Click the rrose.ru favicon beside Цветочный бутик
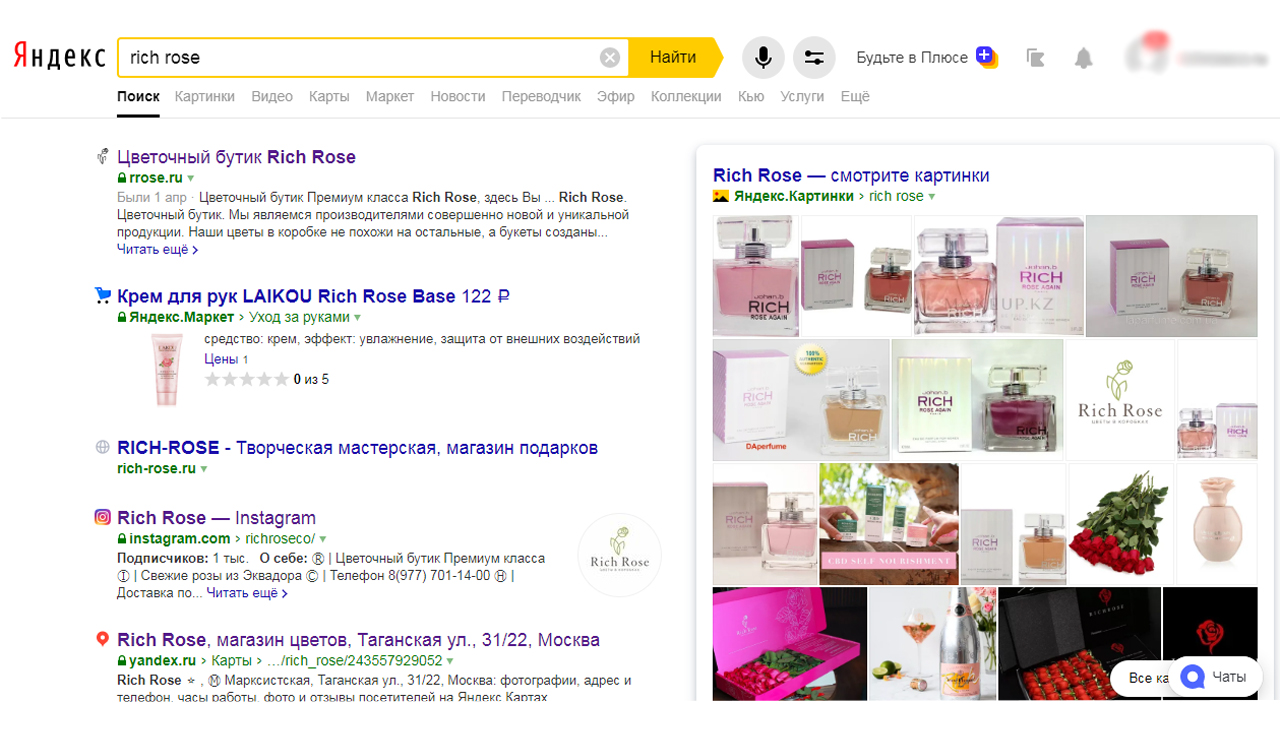The height and width of the screenshot is (743, 1280). pyautogui.click(x=102, y=157)
